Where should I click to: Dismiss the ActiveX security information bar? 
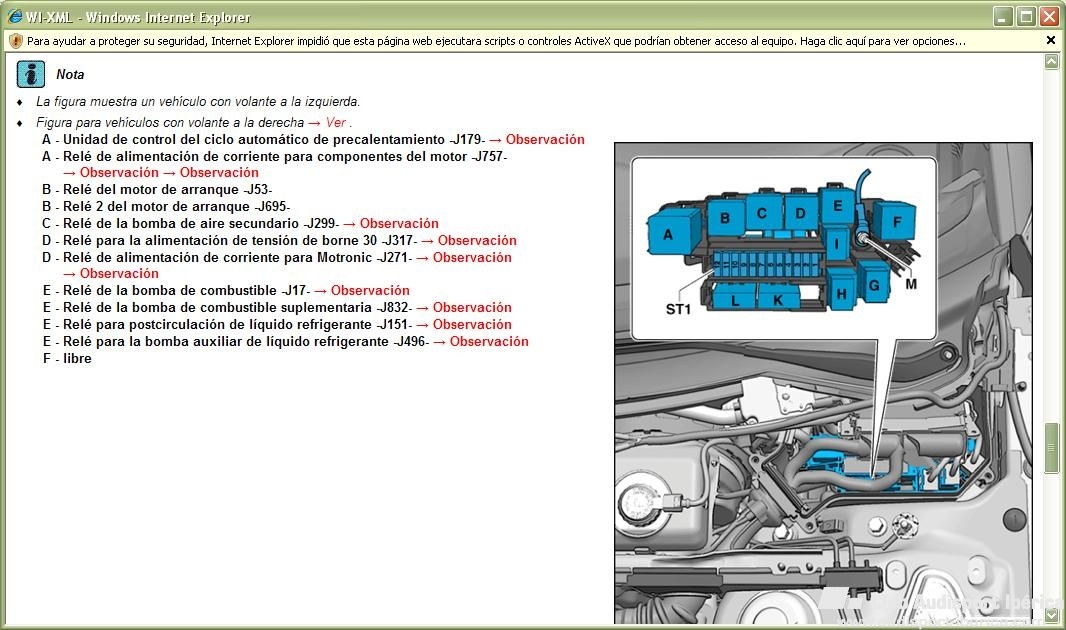(1050, 41)
